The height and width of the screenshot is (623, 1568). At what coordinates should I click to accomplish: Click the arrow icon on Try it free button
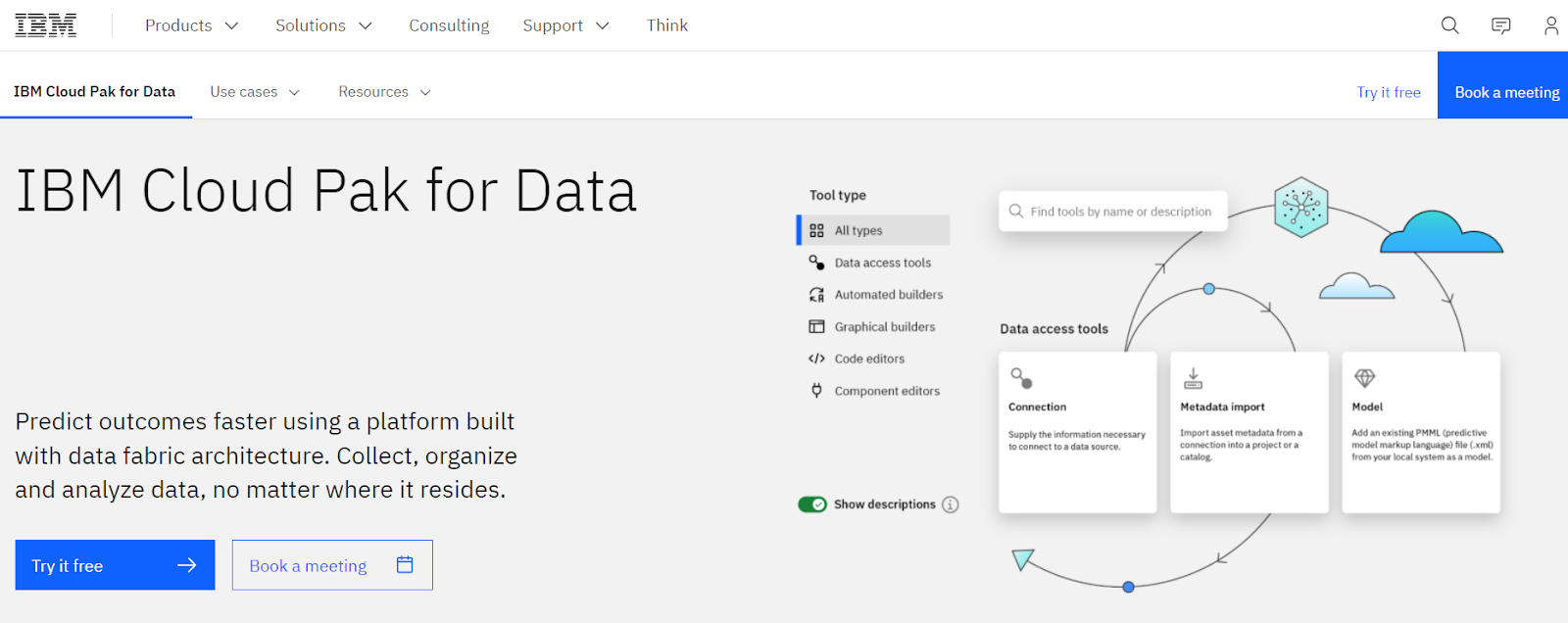[x=186, y=565]
